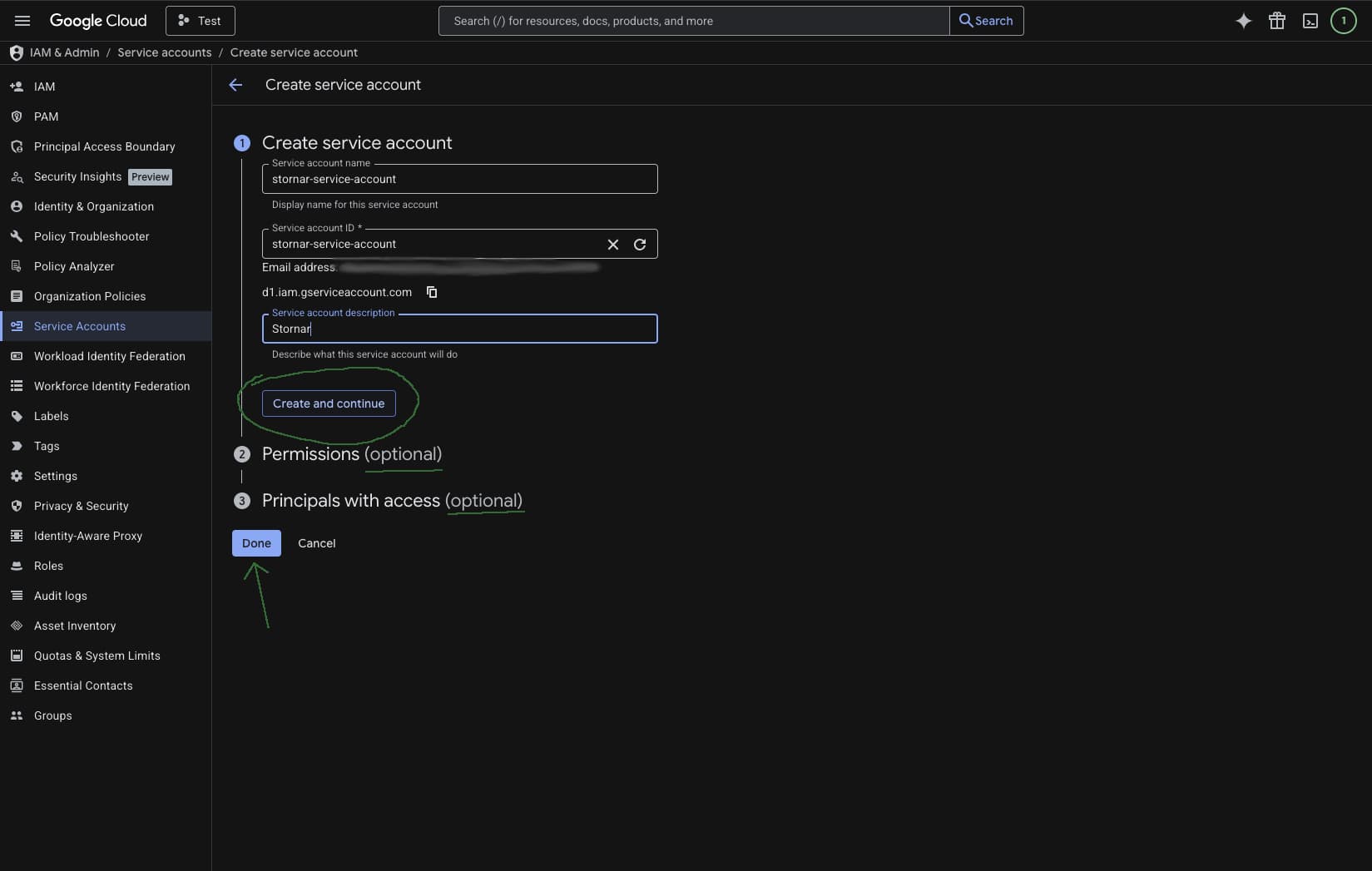
Task: Expand the Permissions (optional) step
Action: (352, 454)
